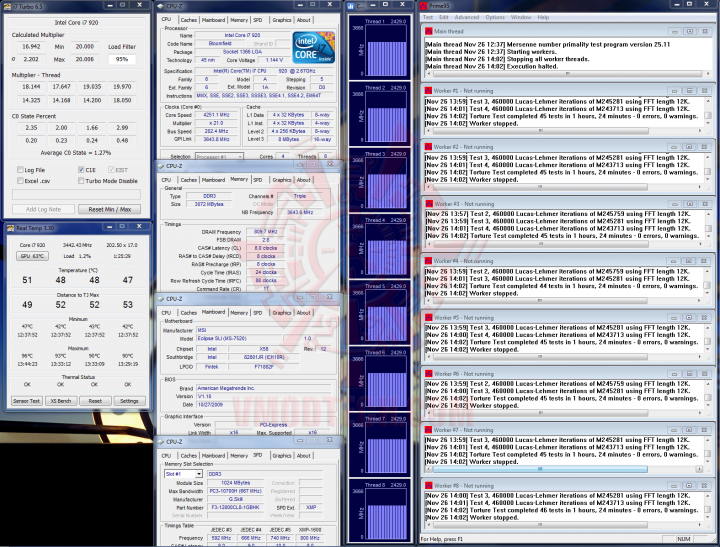
Task: Click Worker #7 horizontal scrollbar thumb
Action: (540, 469)
